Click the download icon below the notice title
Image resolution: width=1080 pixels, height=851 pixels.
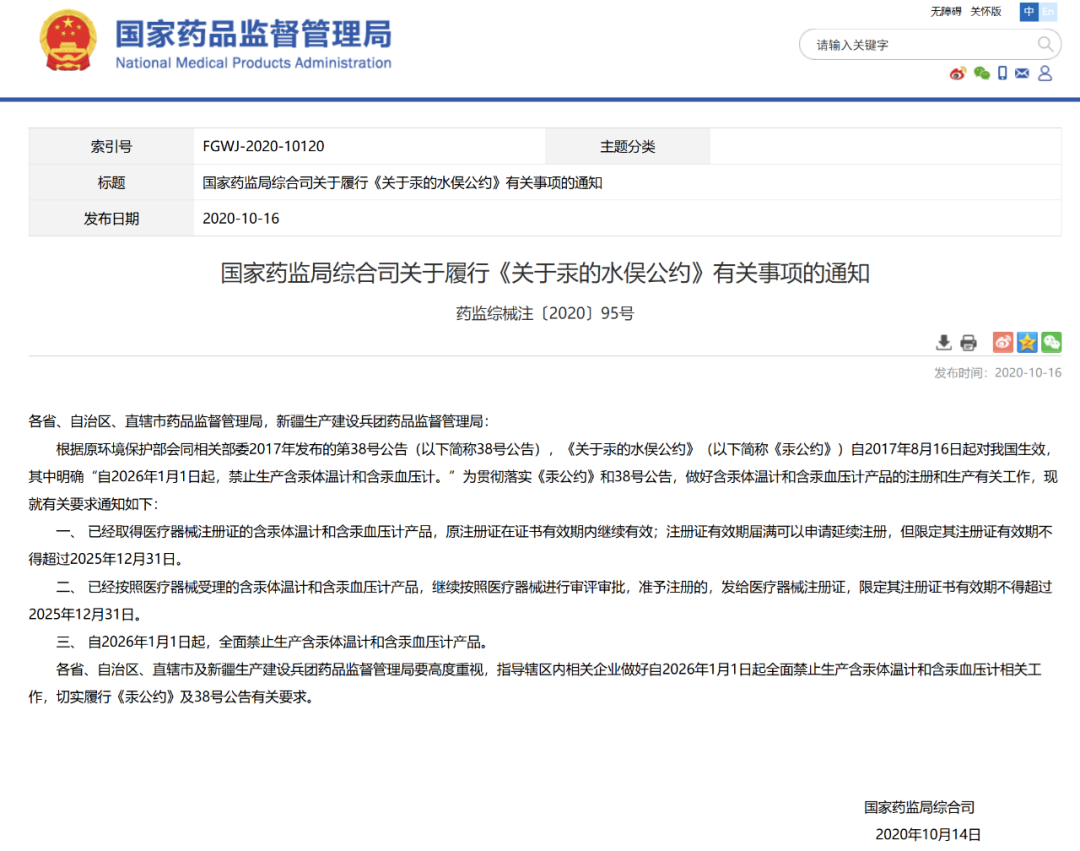pyautogui.click(x=944, y=342)
